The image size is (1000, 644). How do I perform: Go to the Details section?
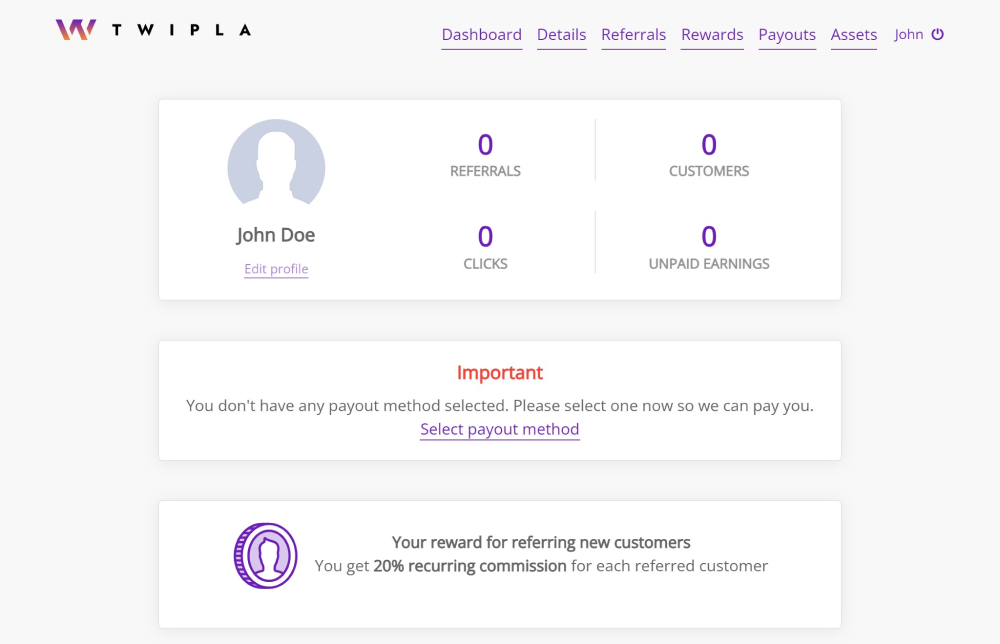tap(561, 35)
